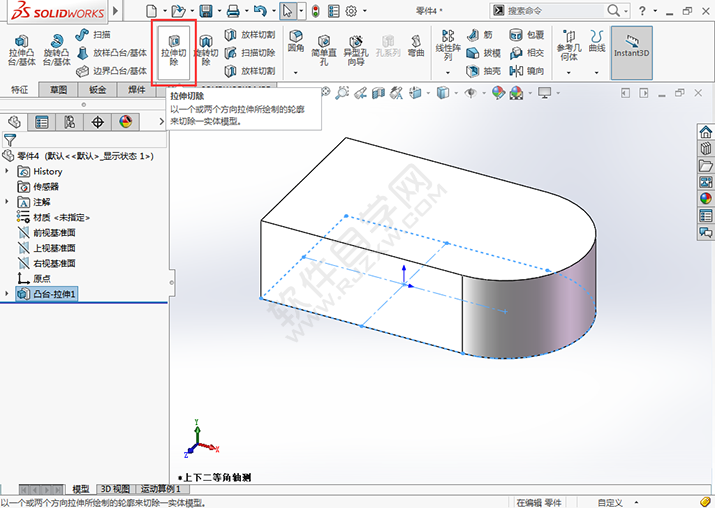This screenshot has height=508, width=715.
Task: Select the 旋转凸台/基体 revolve boss tool
Action: [57, 50]
